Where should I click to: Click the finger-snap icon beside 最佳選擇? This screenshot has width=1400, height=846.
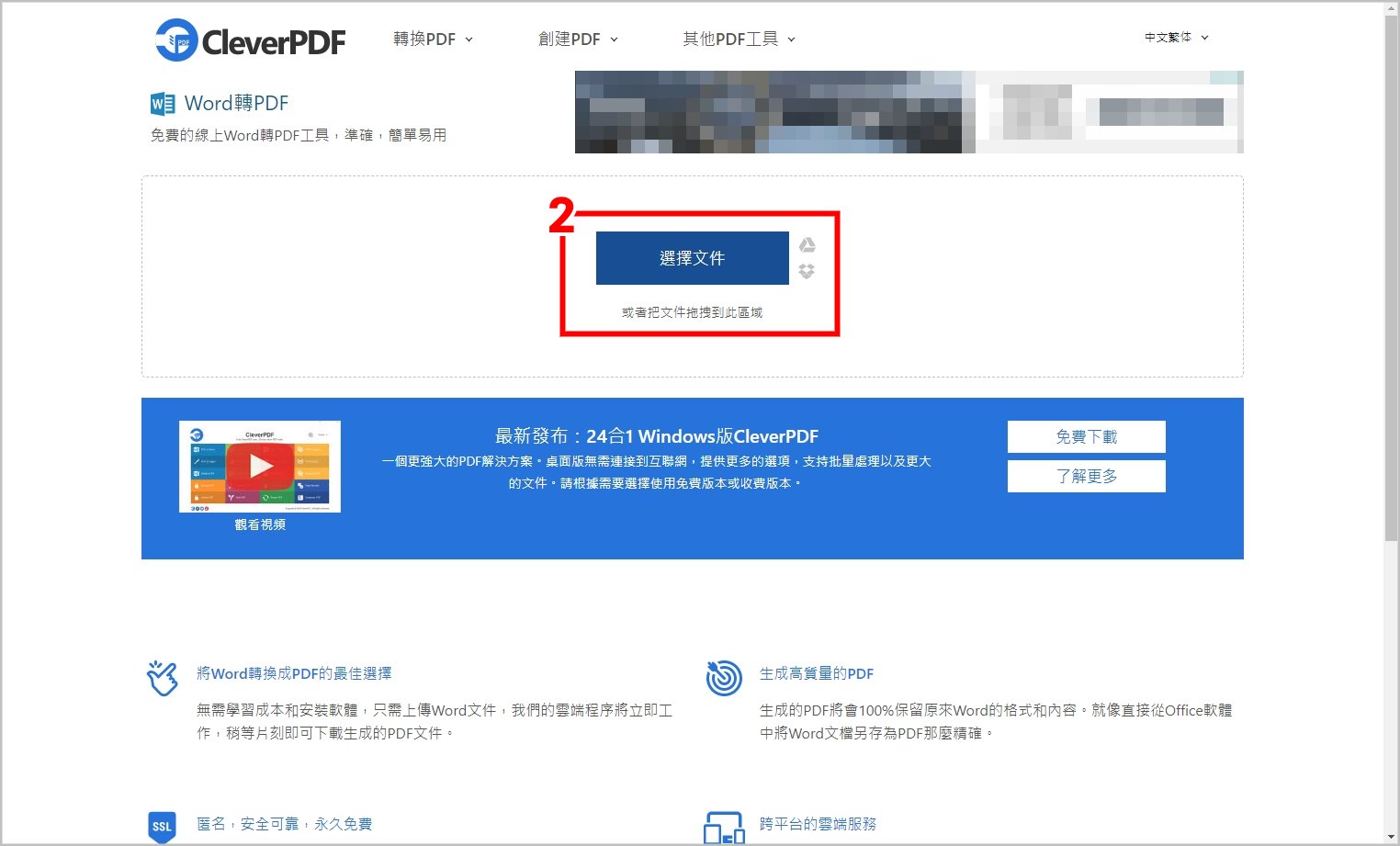tap(163, 678)
